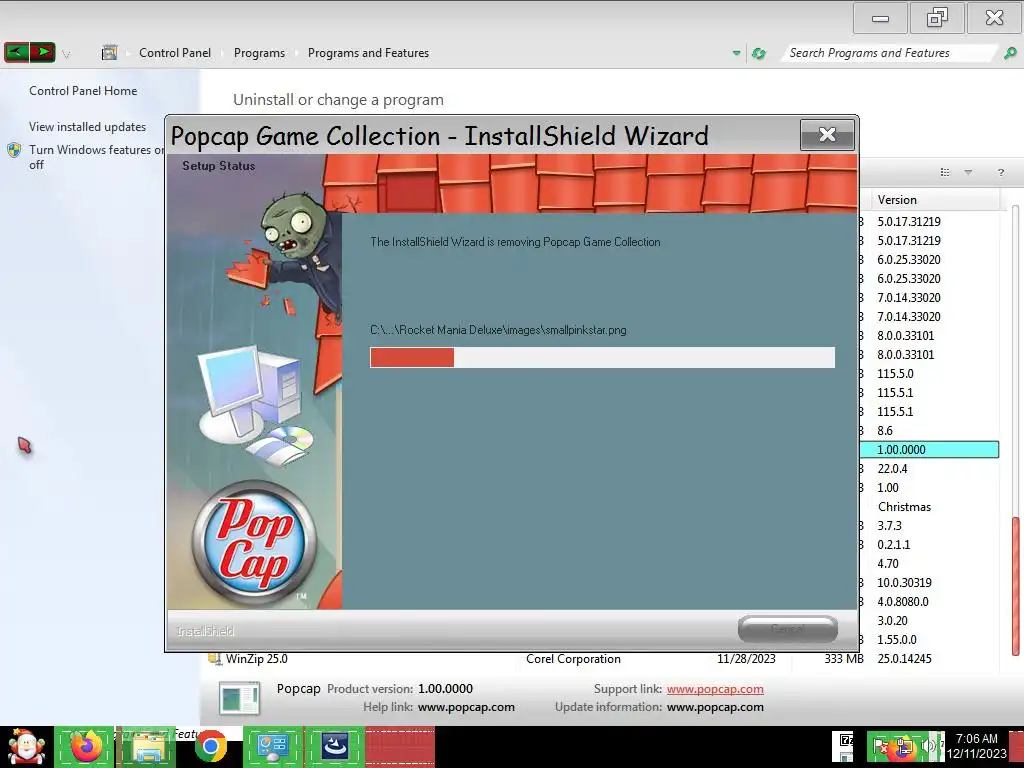
Task: Close the InstallShield Wizard dialog
Action: coord(827,135)
